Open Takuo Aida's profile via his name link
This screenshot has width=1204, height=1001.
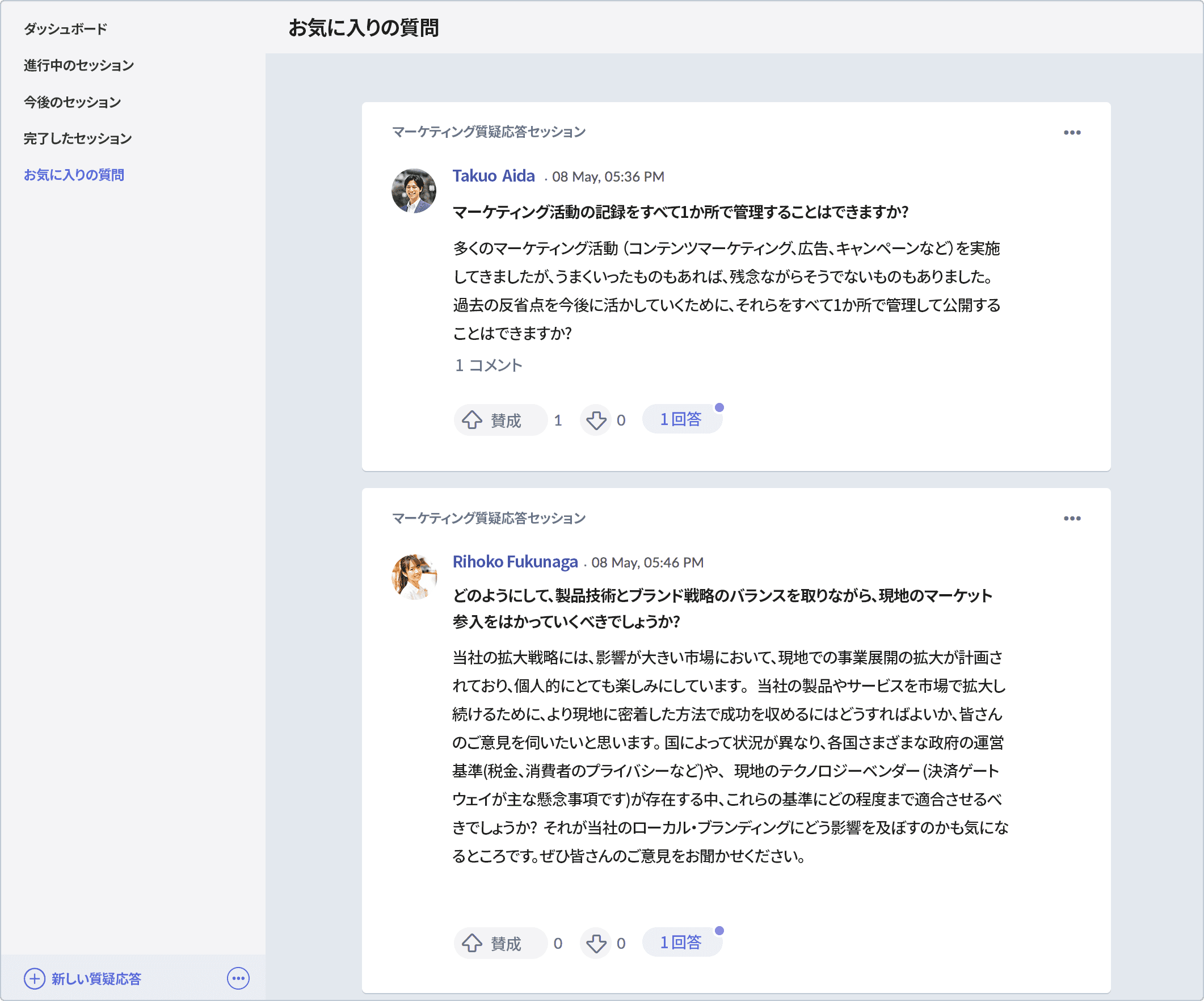pos(493,176)
